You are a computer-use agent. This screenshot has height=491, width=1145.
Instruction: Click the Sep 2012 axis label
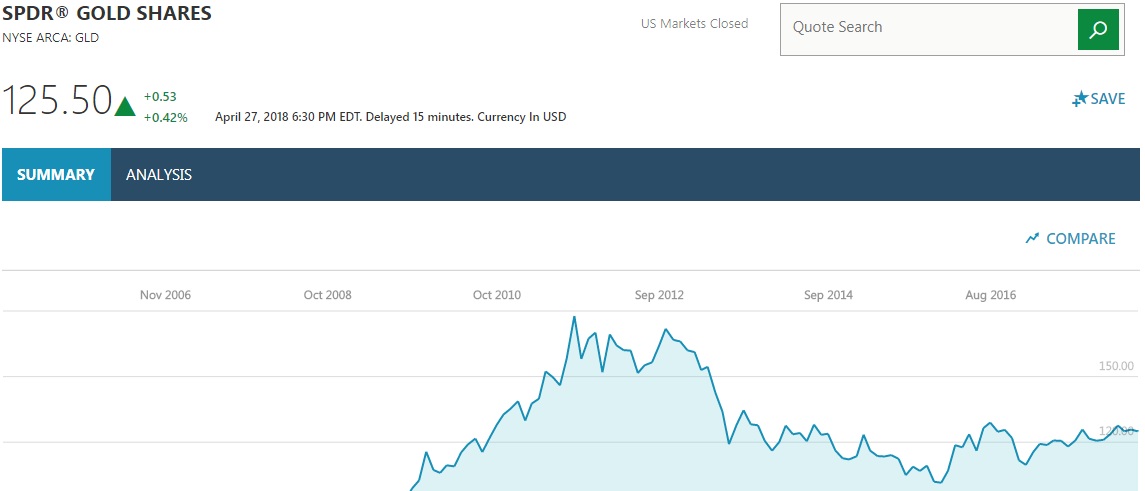point(659,295)
